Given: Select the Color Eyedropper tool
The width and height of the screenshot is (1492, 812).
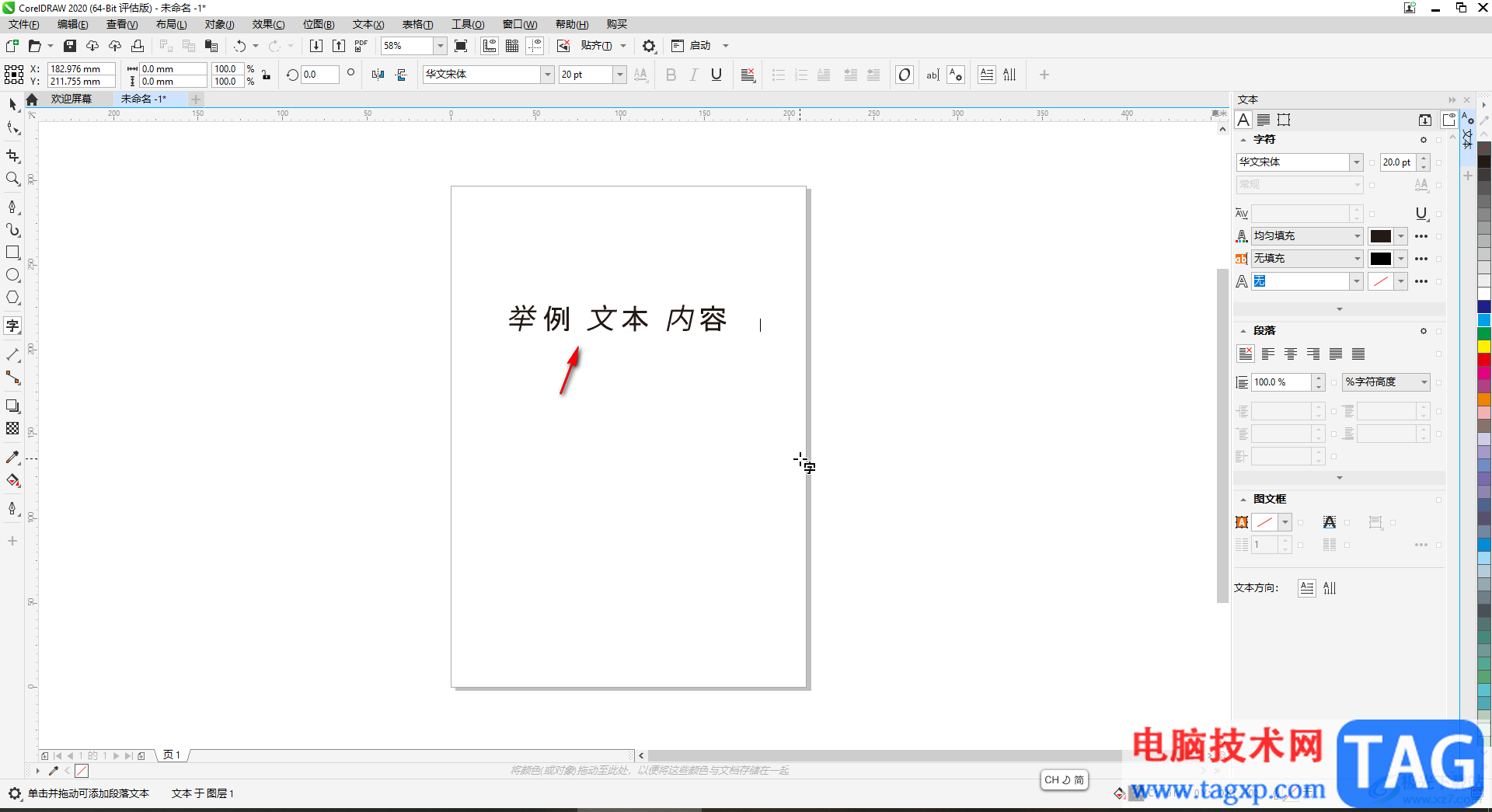Looking at the screenshot, I should pyautogui.click(x=12, y=457).
